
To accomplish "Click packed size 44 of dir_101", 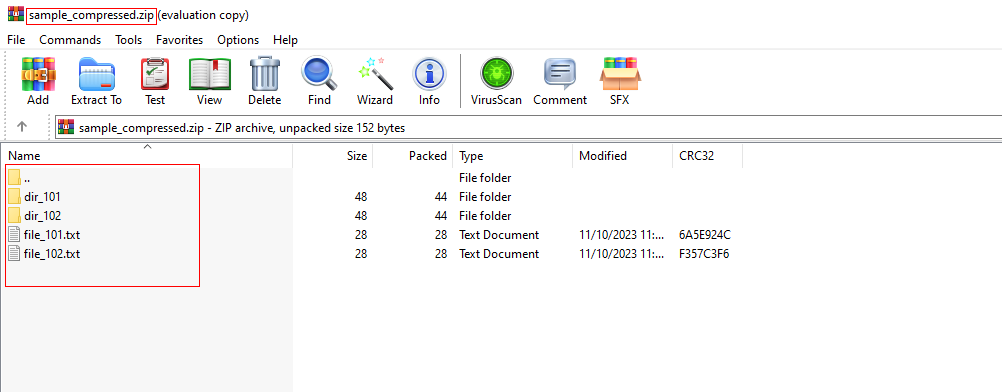I will coord(440,196).
